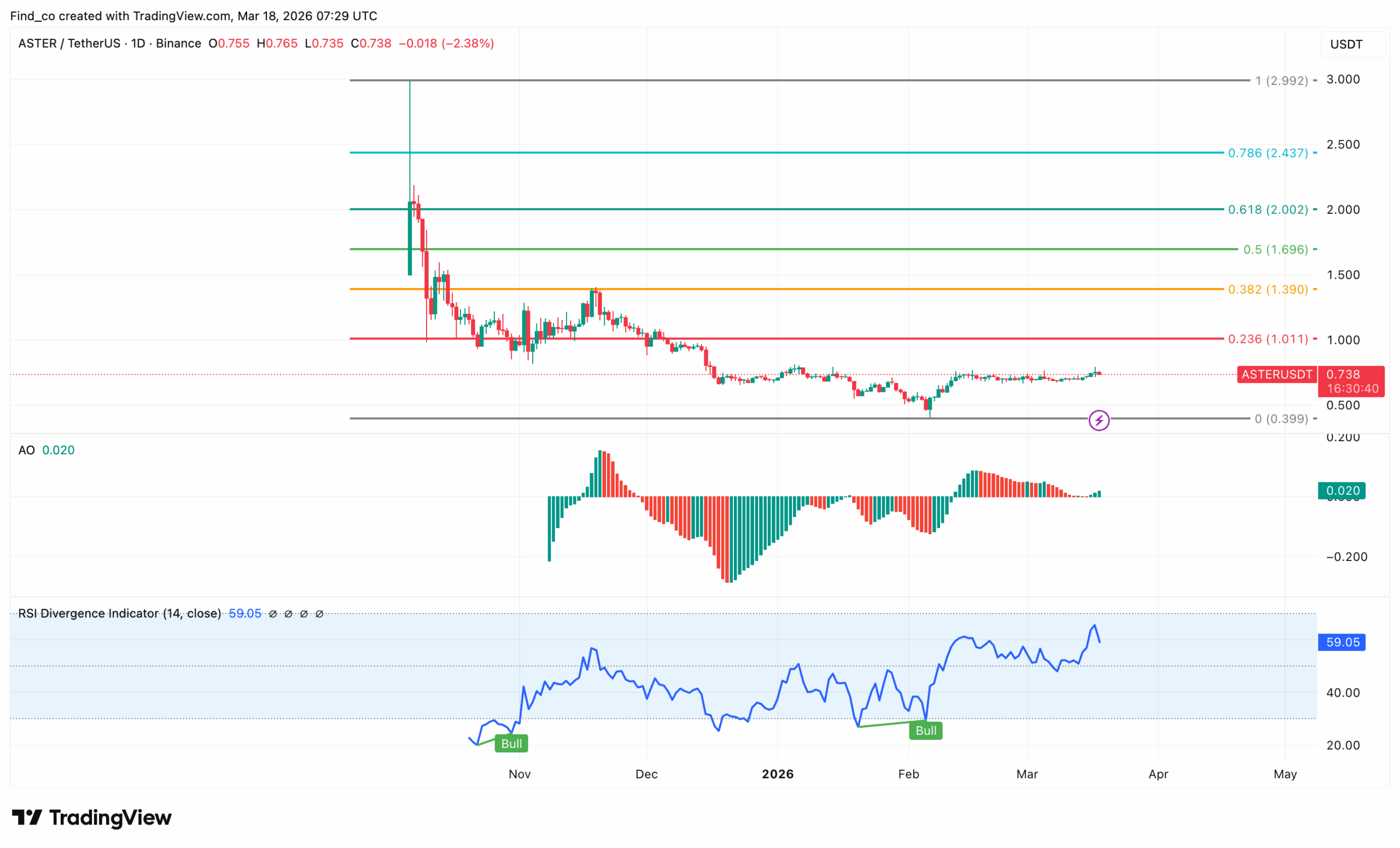Click the Fib 1 (2.992) level label

pos(1282,81)
